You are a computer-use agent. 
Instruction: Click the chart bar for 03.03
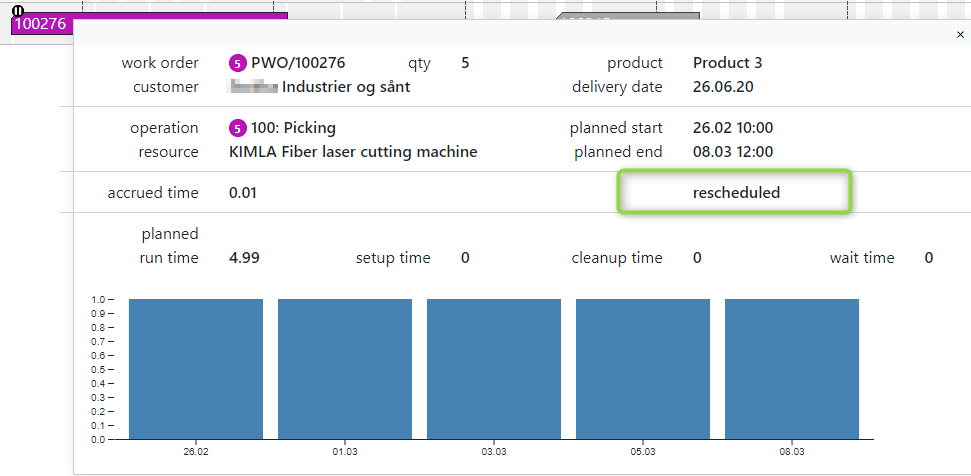(494, 368)
